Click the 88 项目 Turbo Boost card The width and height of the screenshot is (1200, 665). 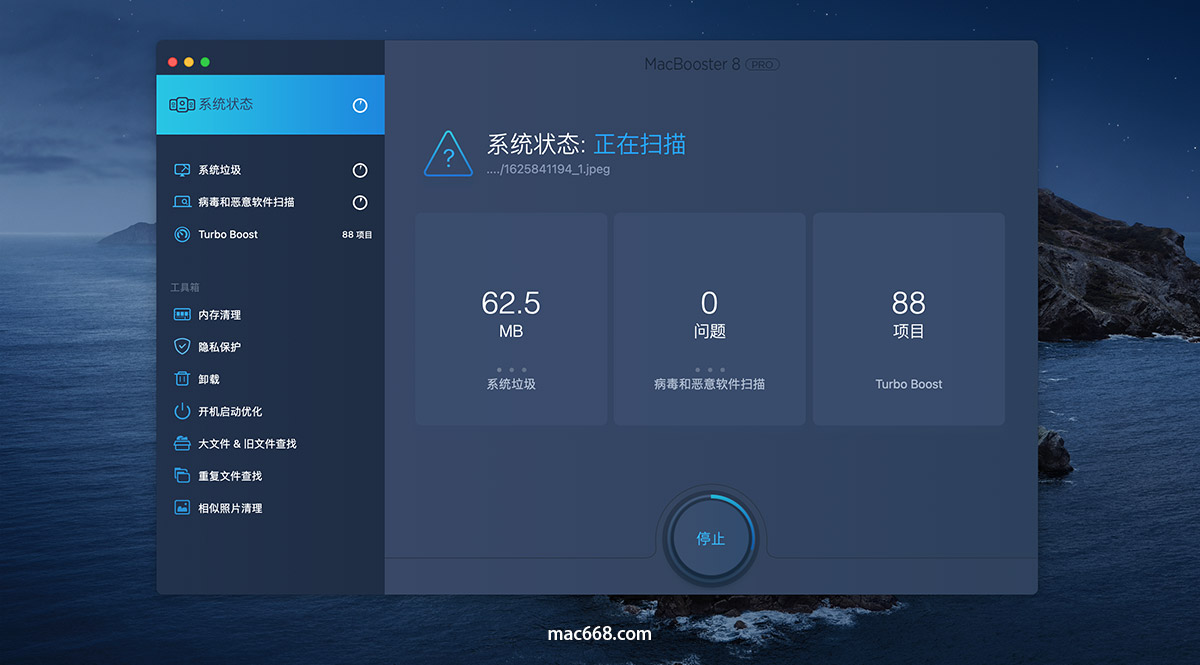[x=908, y=319]
